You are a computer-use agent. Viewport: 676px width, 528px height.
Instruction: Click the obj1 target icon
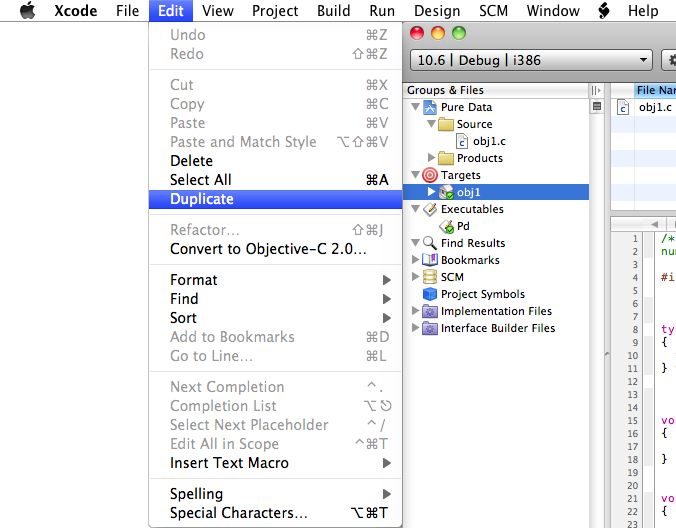click(446, 192)
